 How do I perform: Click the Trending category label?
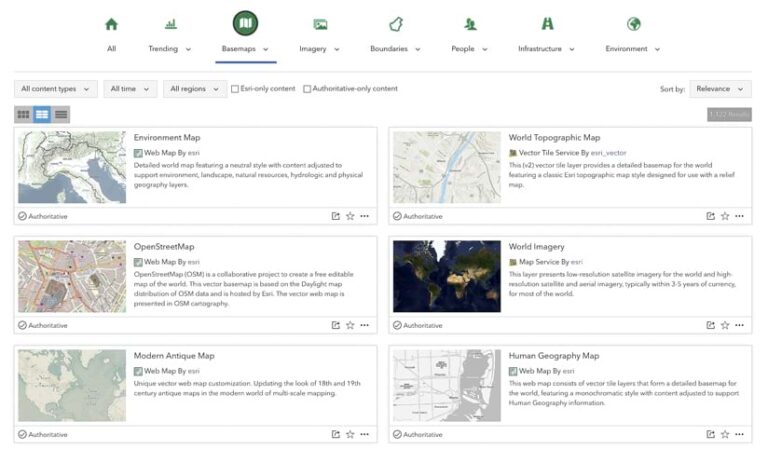[x=163, y=48]
